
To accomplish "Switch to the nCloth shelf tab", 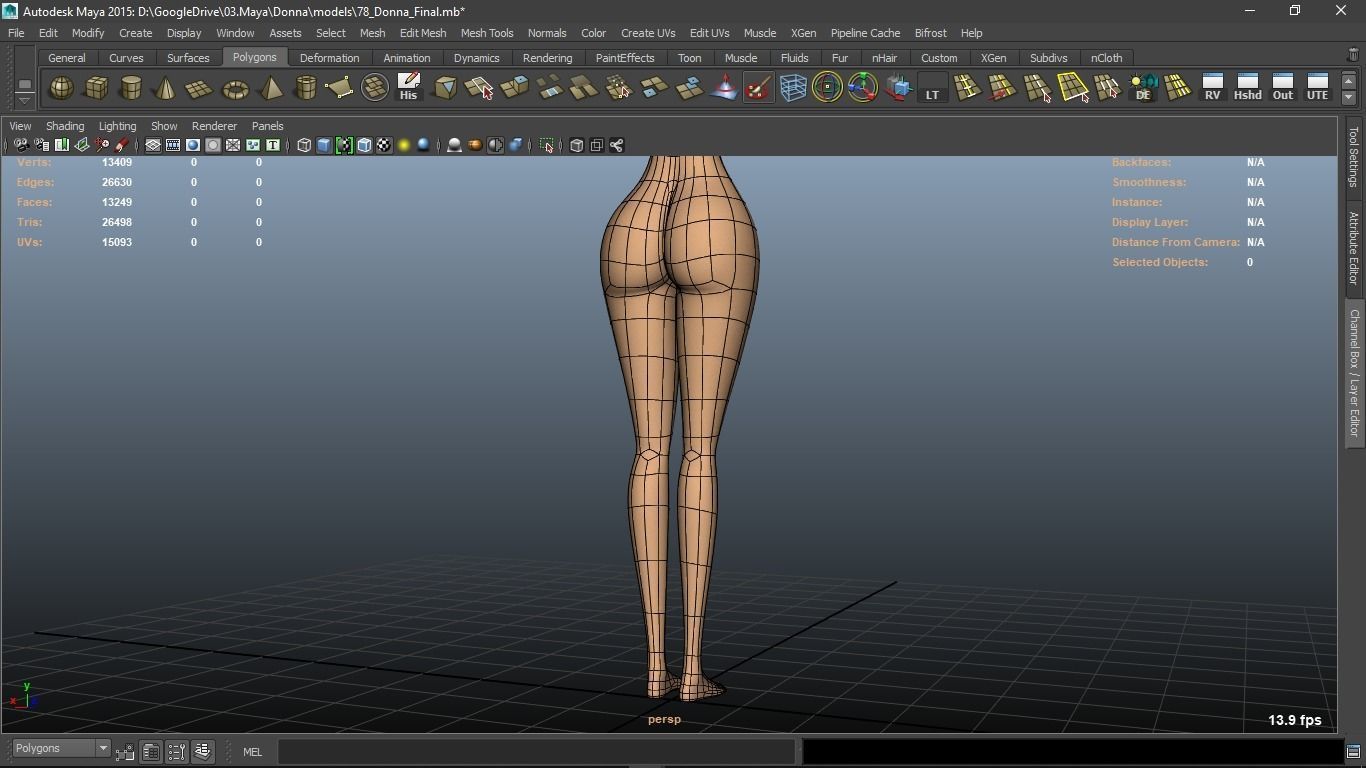I will (1106, 58).
